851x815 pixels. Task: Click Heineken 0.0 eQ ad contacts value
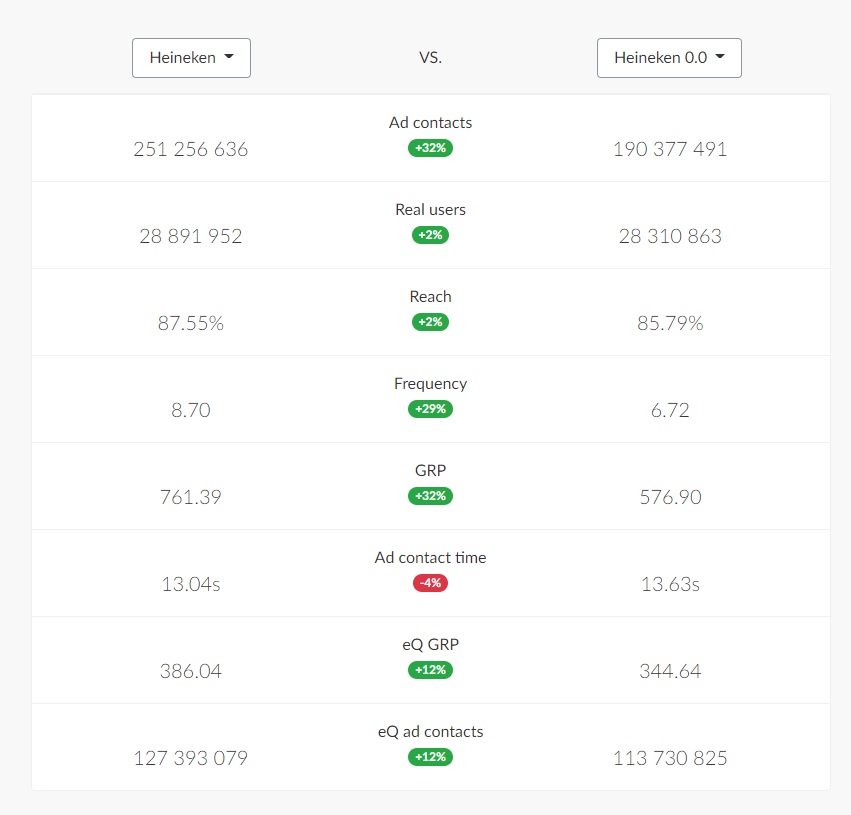pos(670,759)
